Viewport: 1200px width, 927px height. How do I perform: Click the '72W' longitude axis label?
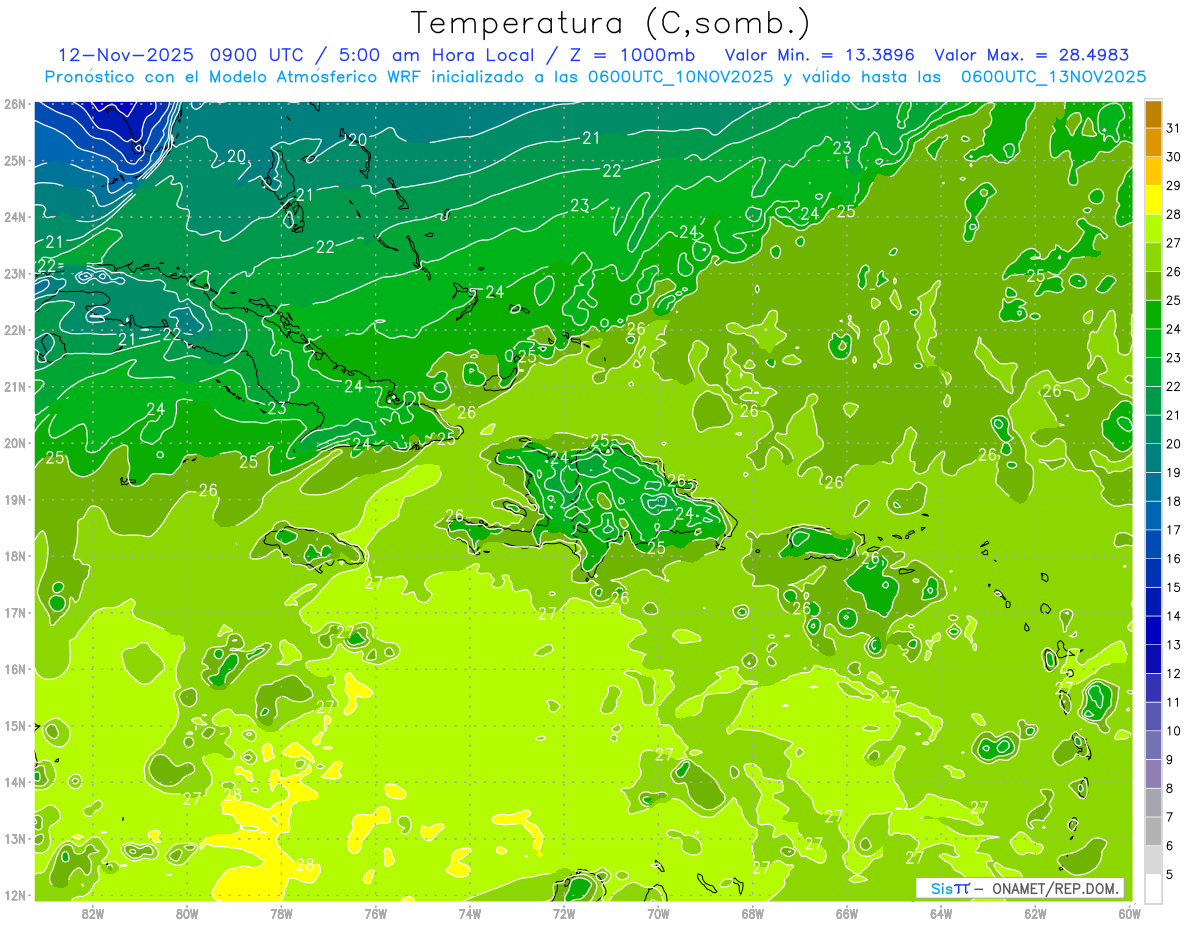point(564,913)
